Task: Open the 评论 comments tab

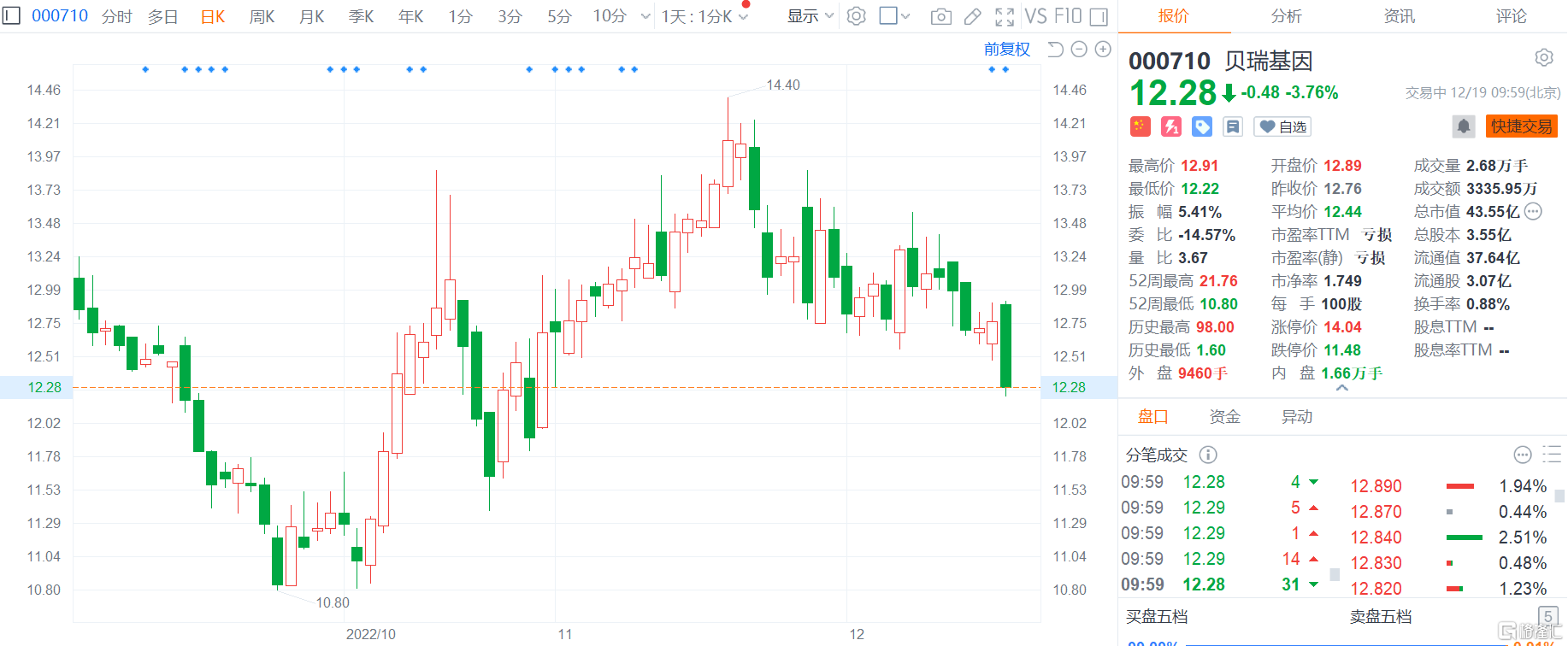Action: [x=1512, y=16]
